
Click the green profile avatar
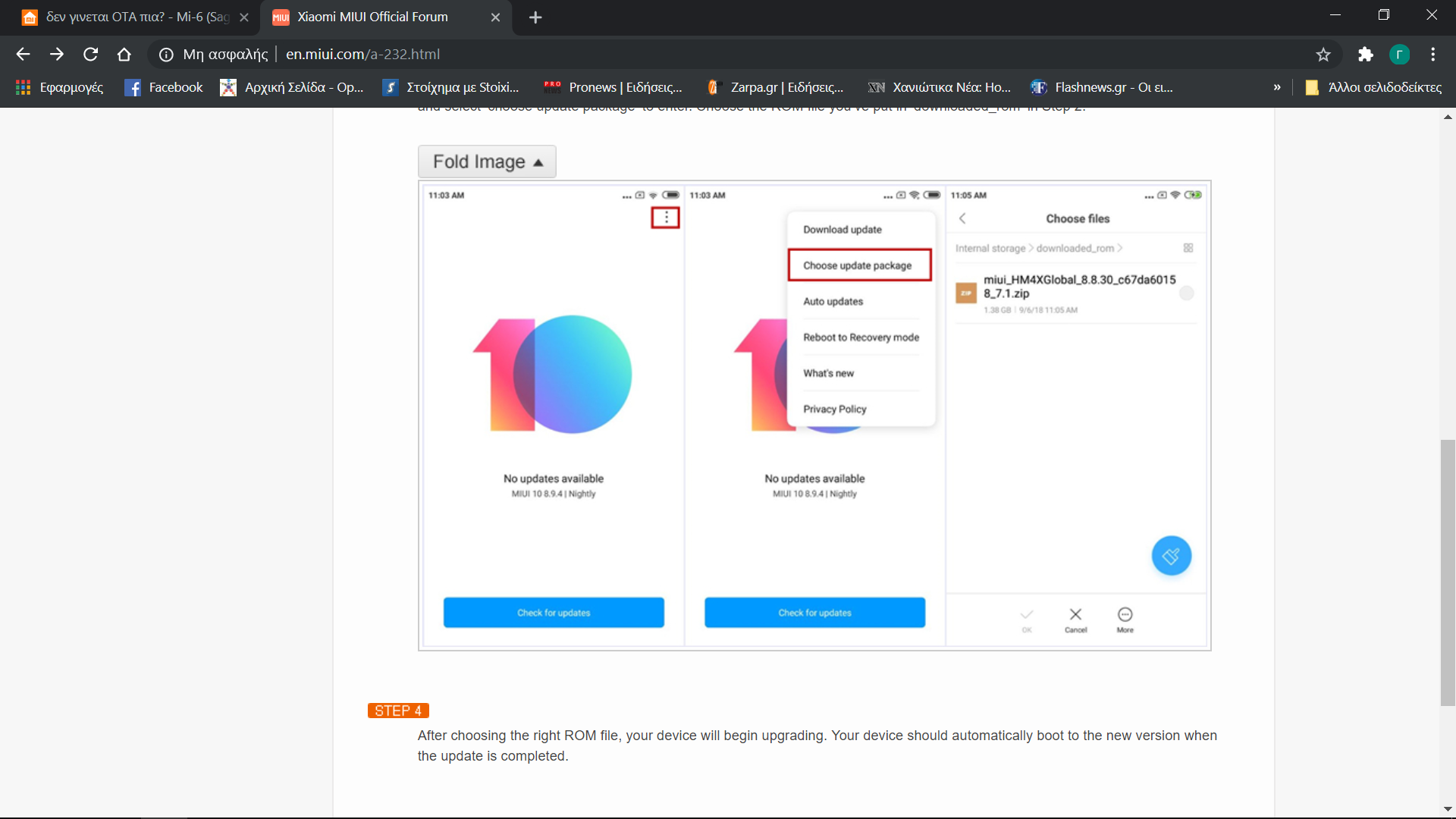tap(1399, 54)
